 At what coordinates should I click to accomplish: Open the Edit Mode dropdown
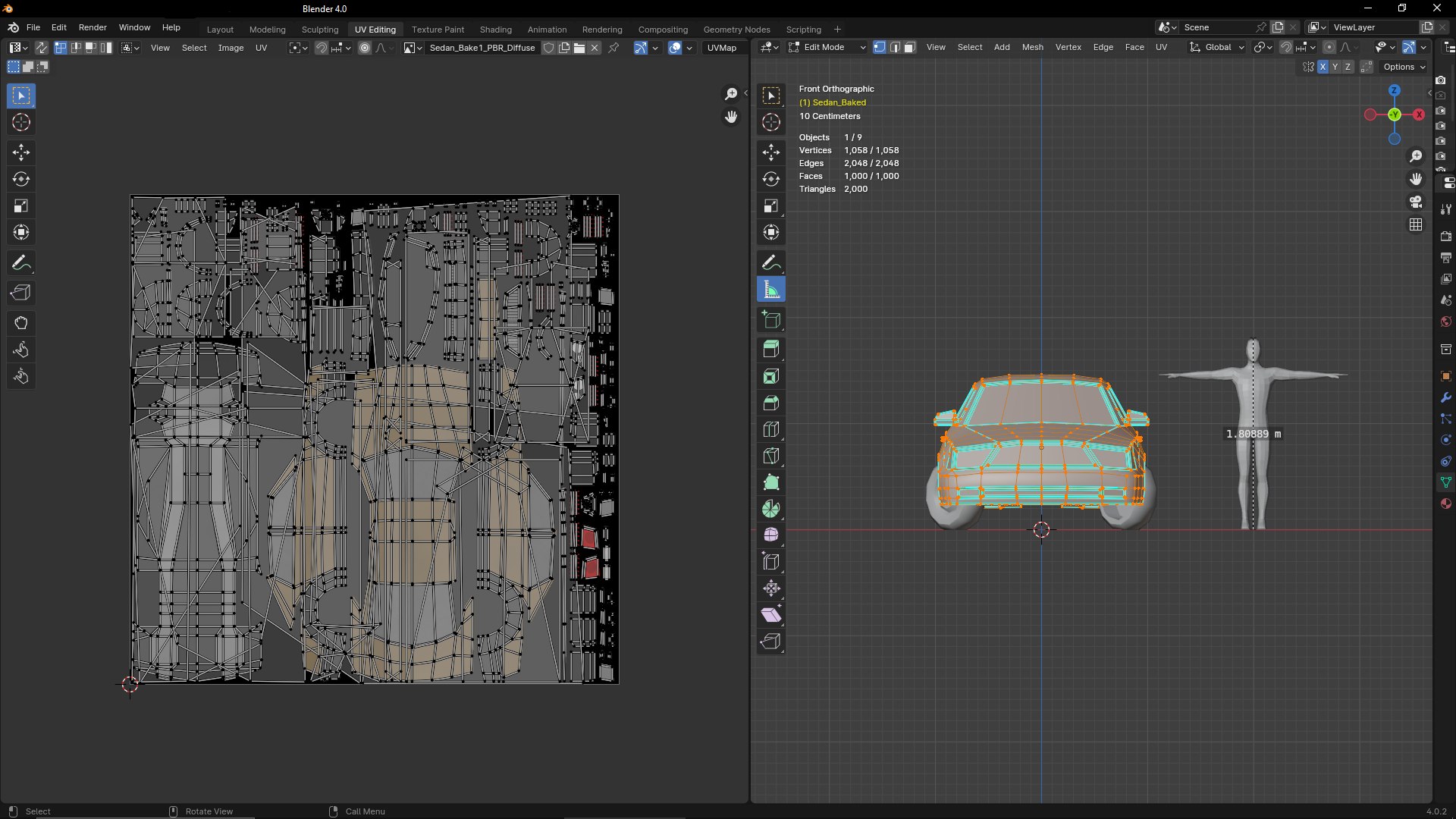827,47
